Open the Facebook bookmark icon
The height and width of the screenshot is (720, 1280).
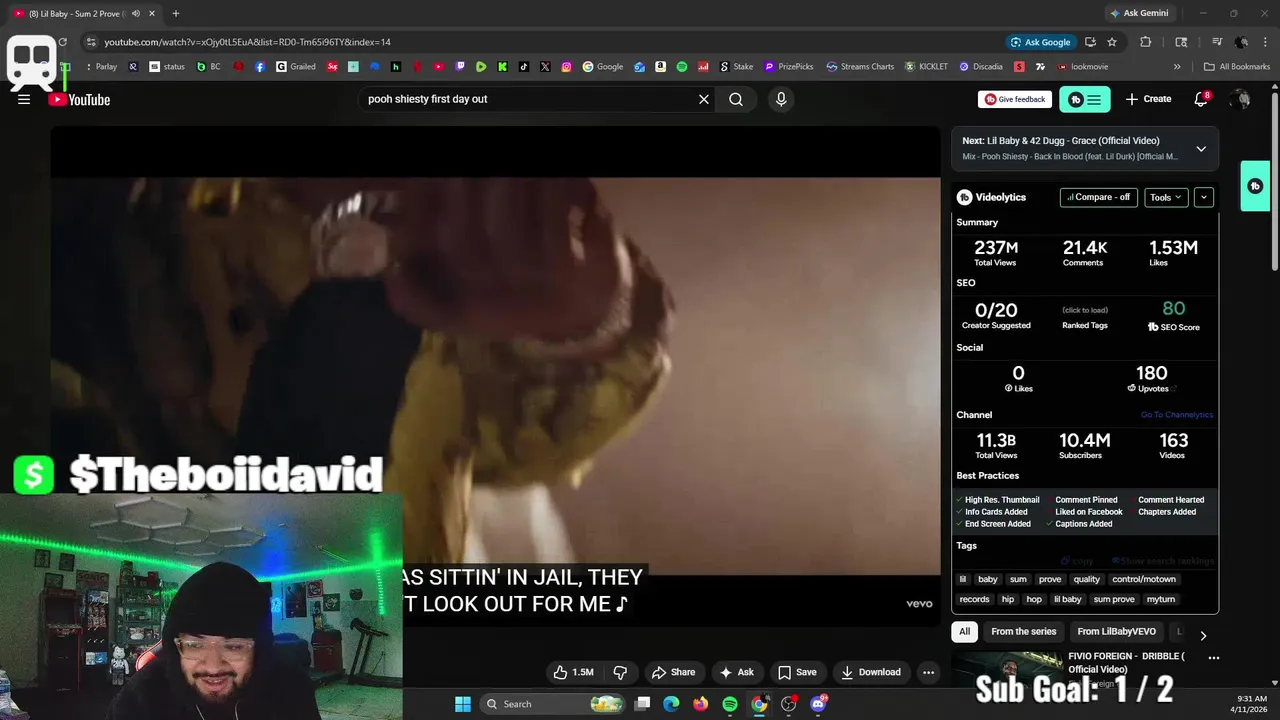[260, 67]
